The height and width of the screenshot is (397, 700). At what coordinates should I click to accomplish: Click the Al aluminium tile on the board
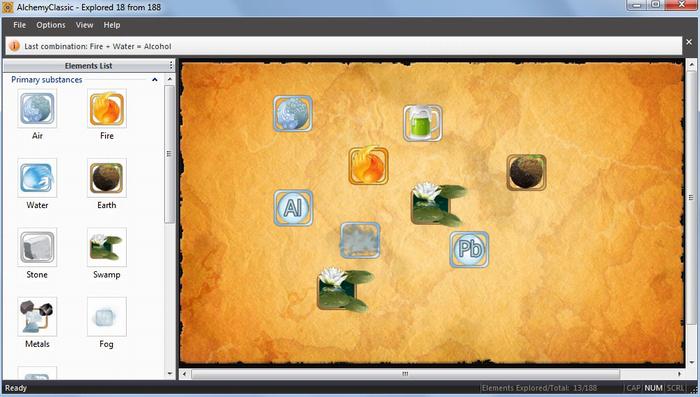tap(293, 208)
